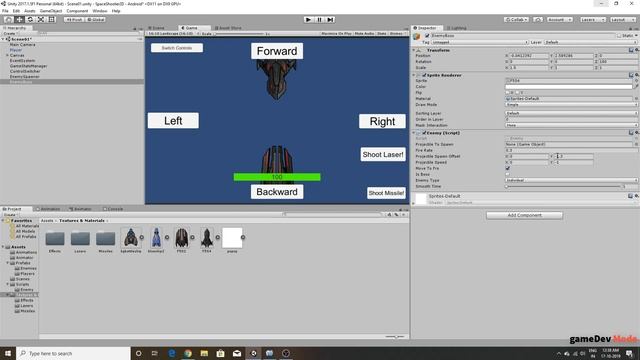Viewport: 640px width, 360px height.
Task: Toggle the Flip Y checkbox
Action: click(x=518, y=93)
